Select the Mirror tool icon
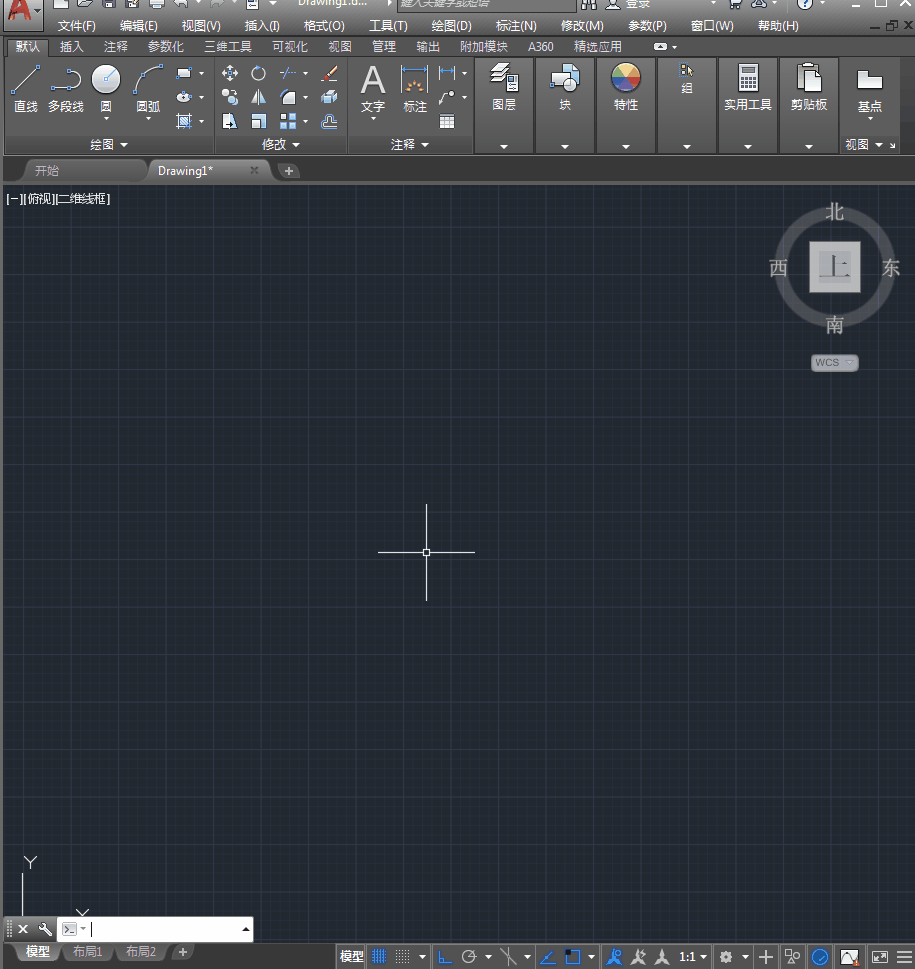915x969 pixels. tap(258, 97)
